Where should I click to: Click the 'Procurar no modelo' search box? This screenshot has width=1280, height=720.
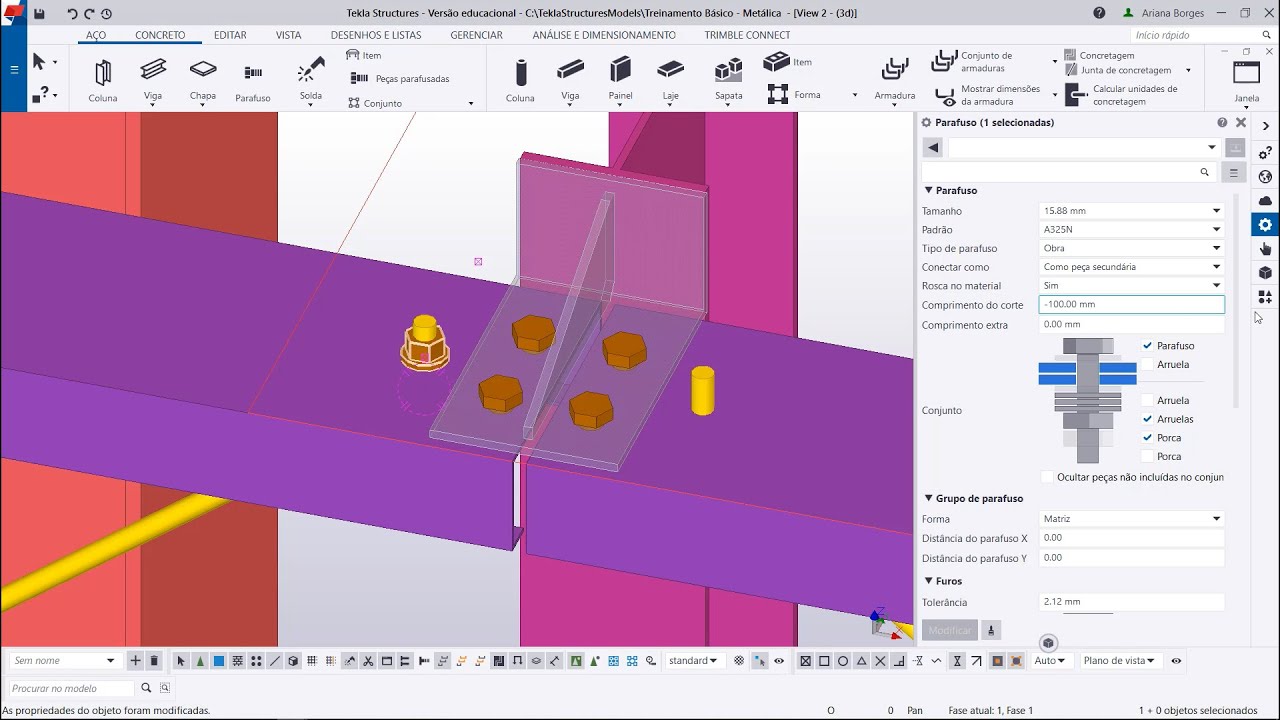(71, 688)
